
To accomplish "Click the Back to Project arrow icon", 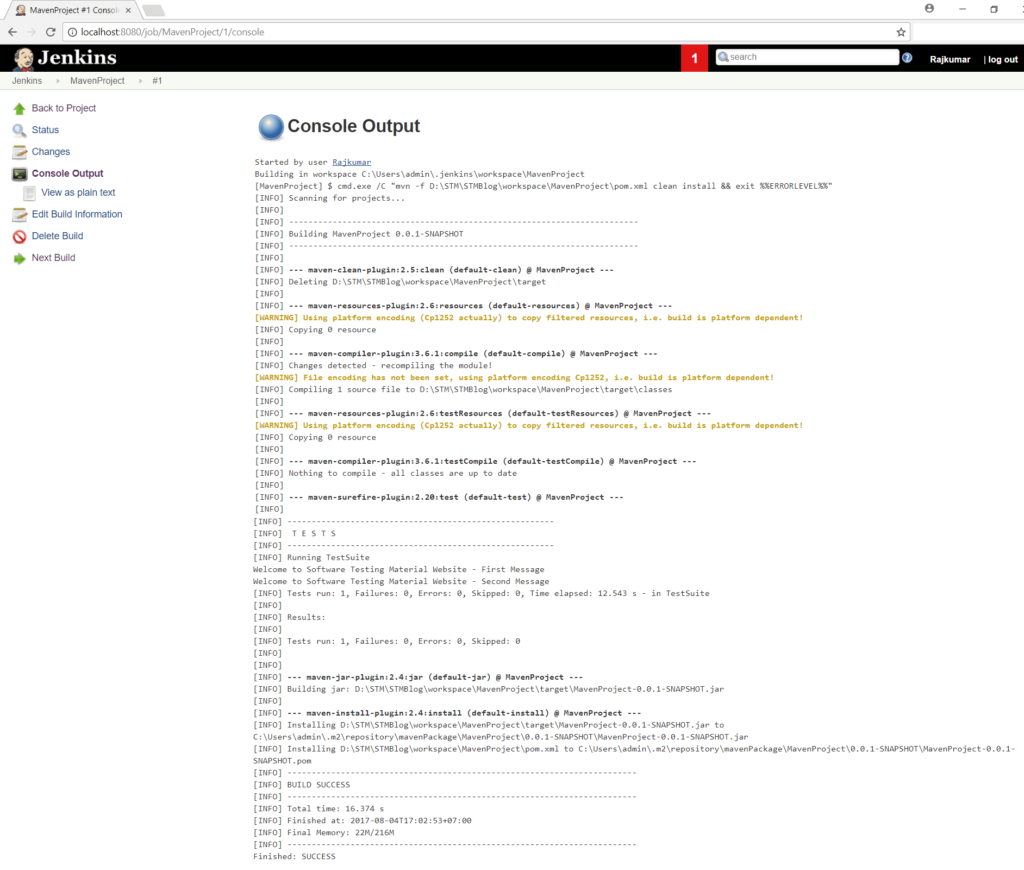I will (18, 108).
